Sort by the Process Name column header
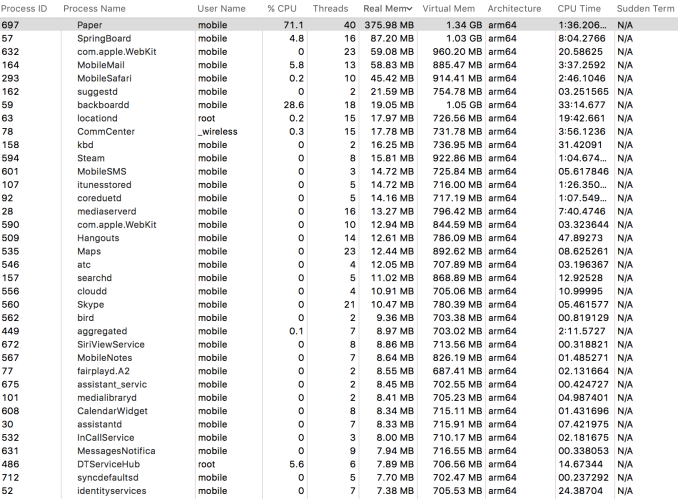 (x=94, y=9)
